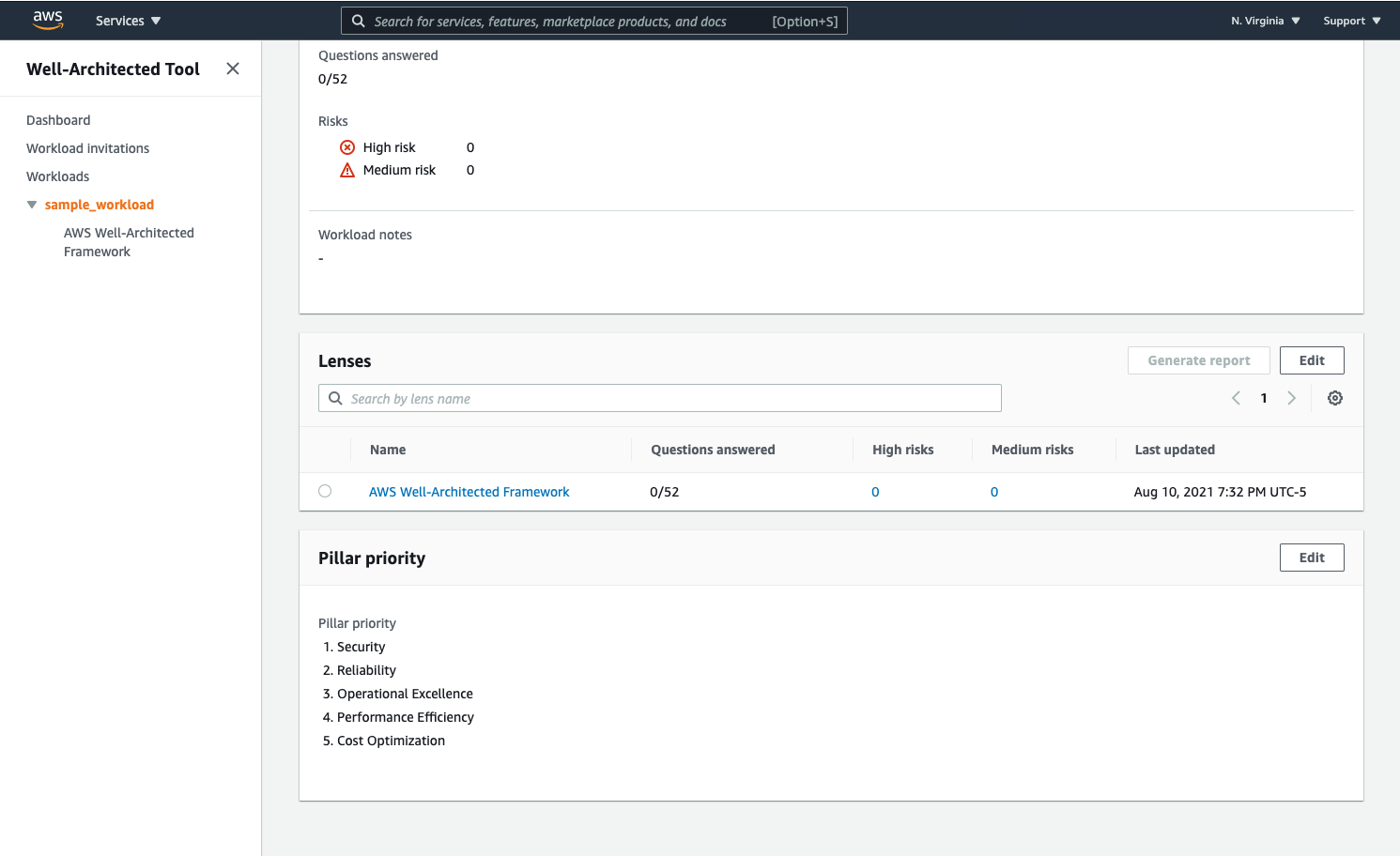The width and height of the screenshot is (1400, 856).
Task: Click the Last updated column header
Action: coord(1175,450)
